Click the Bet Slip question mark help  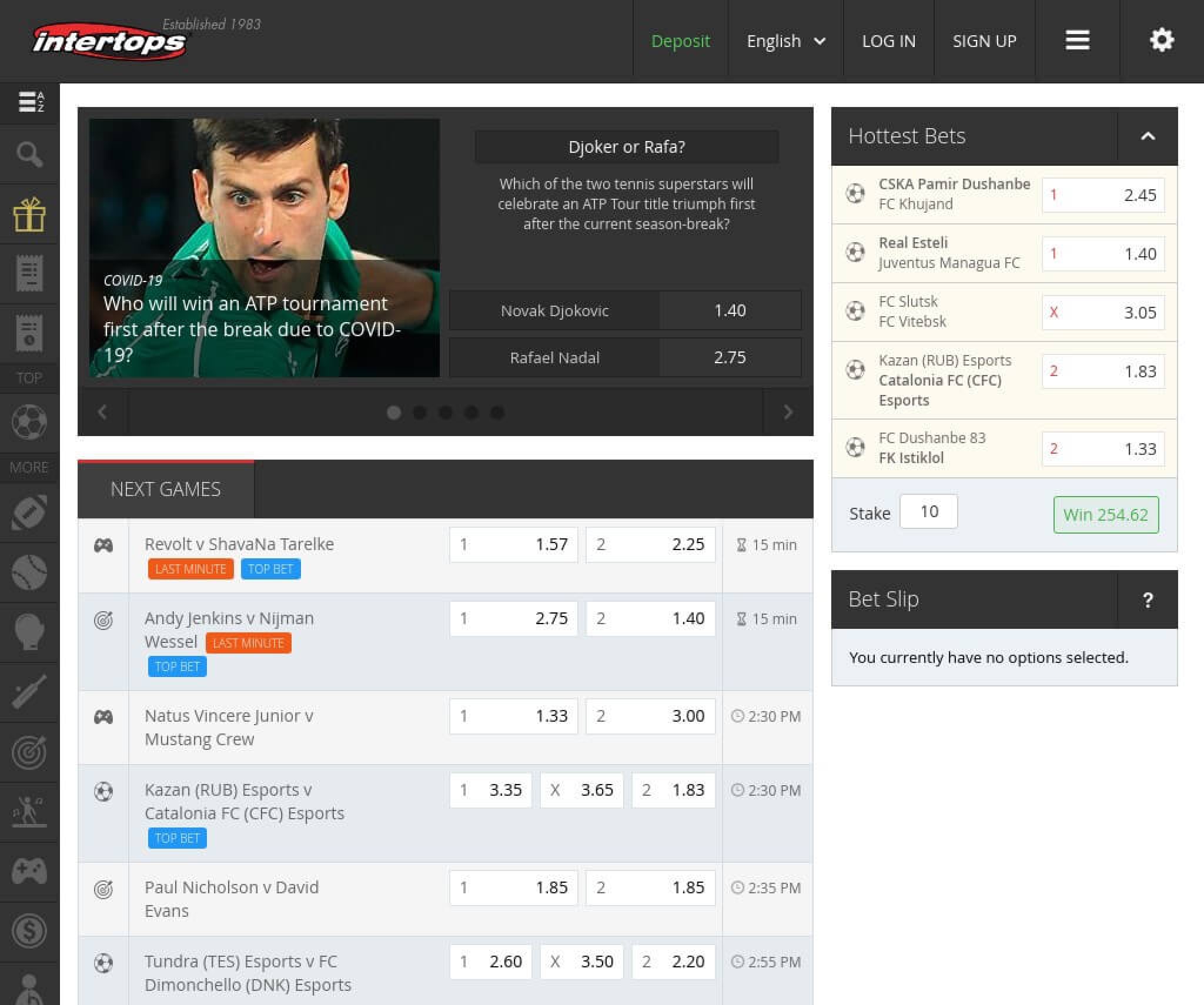1148,599
